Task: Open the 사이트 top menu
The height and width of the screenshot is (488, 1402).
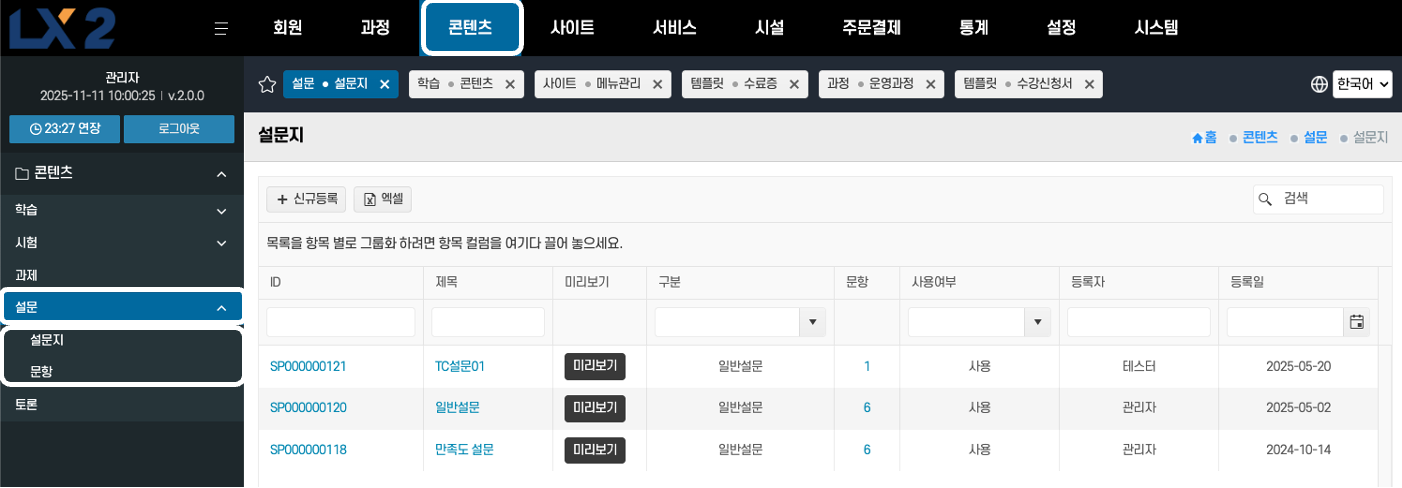Action: [572, 28]
